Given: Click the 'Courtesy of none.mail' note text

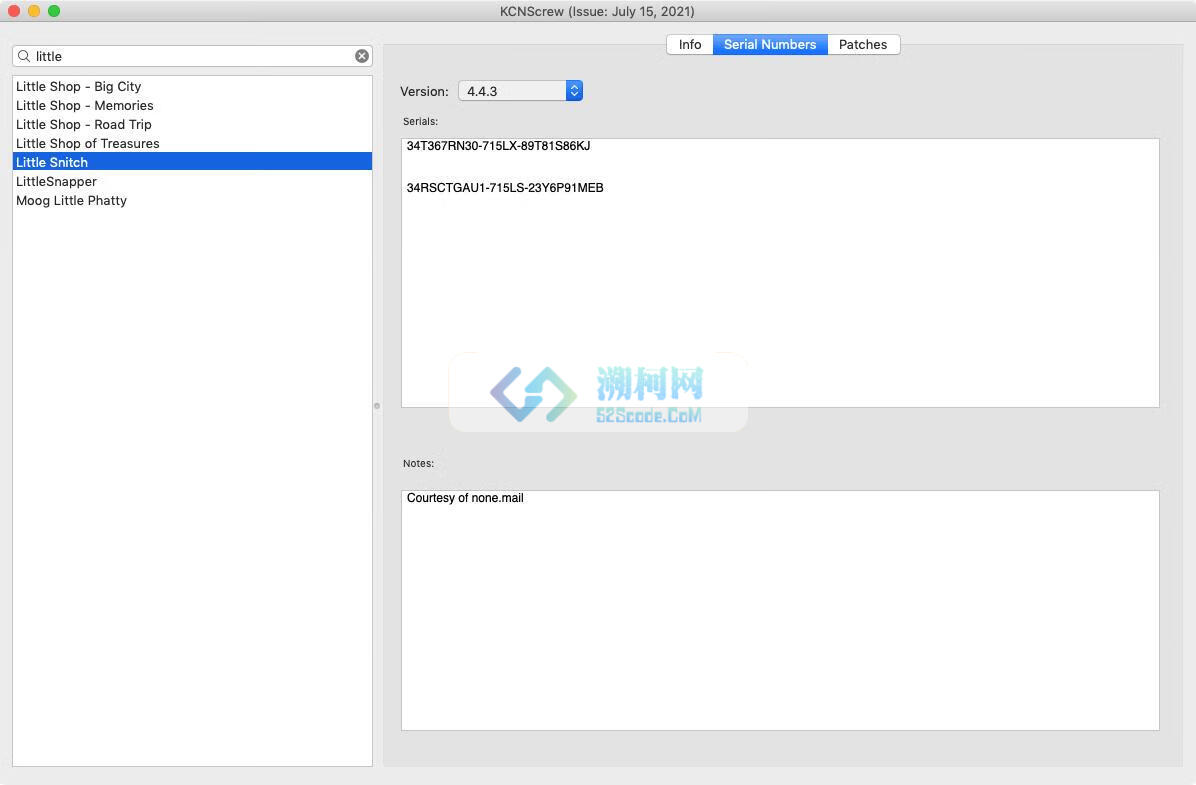Looking at the screenshot, I should pos(465,497).
